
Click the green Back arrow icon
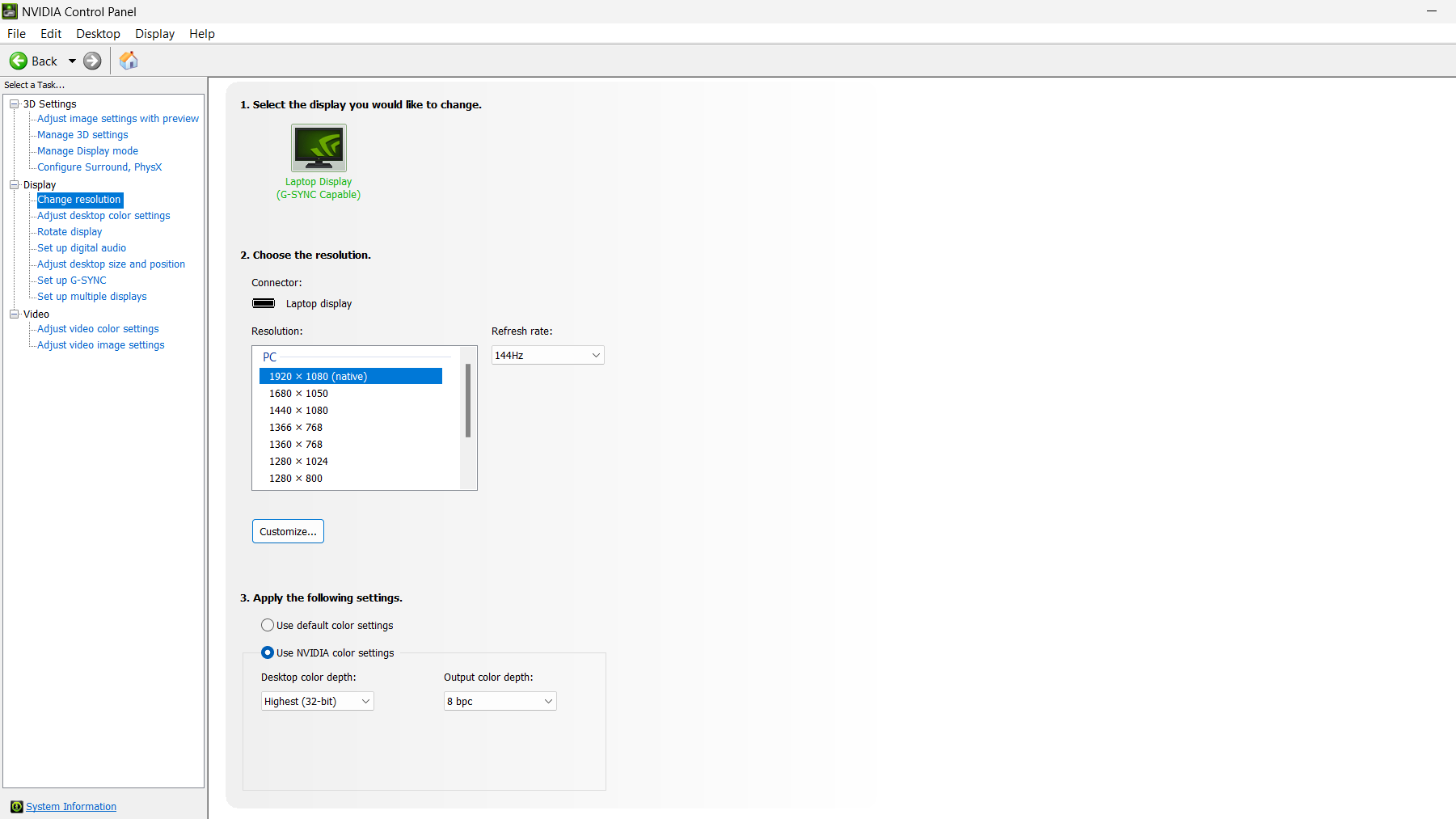18,61
